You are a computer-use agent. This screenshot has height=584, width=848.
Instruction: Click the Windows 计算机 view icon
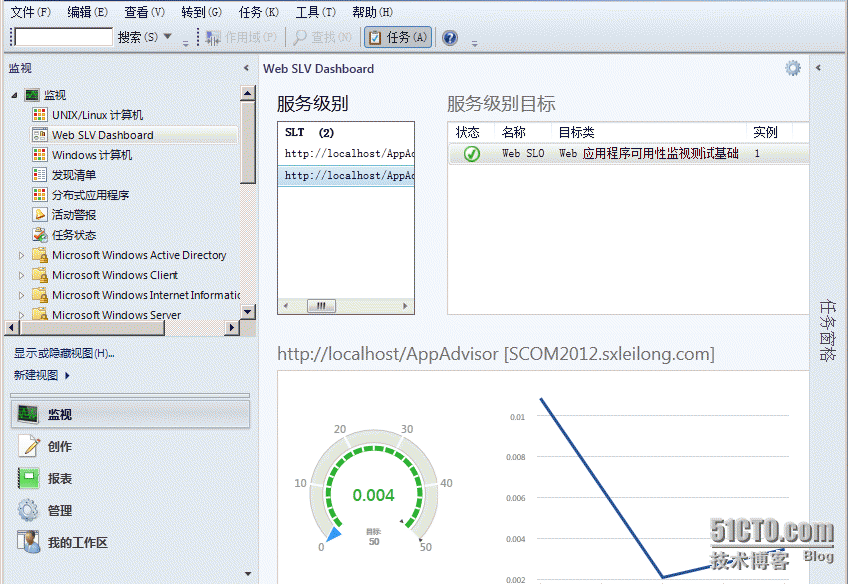click(39, 155)
